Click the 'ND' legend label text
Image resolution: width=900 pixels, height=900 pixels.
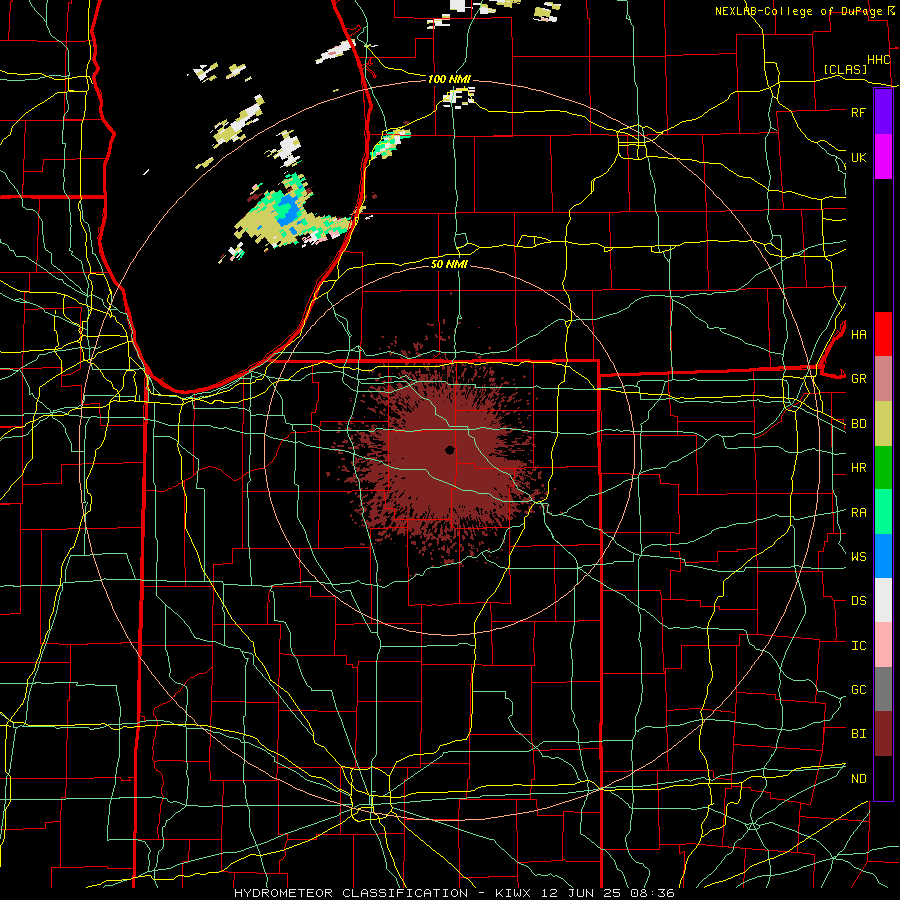(858, 779)
